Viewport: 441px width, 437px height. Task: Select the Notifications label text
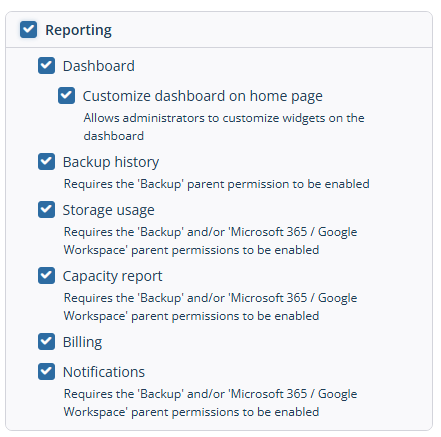click(x=104, y=372)
